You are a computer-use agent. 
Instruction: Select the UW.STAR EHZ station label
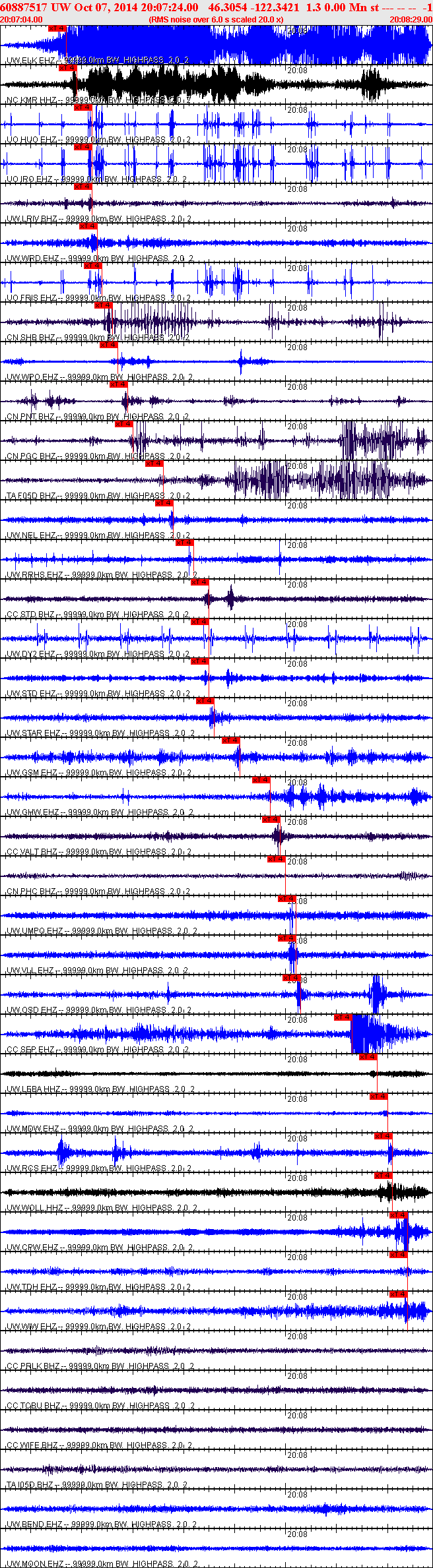33,733
